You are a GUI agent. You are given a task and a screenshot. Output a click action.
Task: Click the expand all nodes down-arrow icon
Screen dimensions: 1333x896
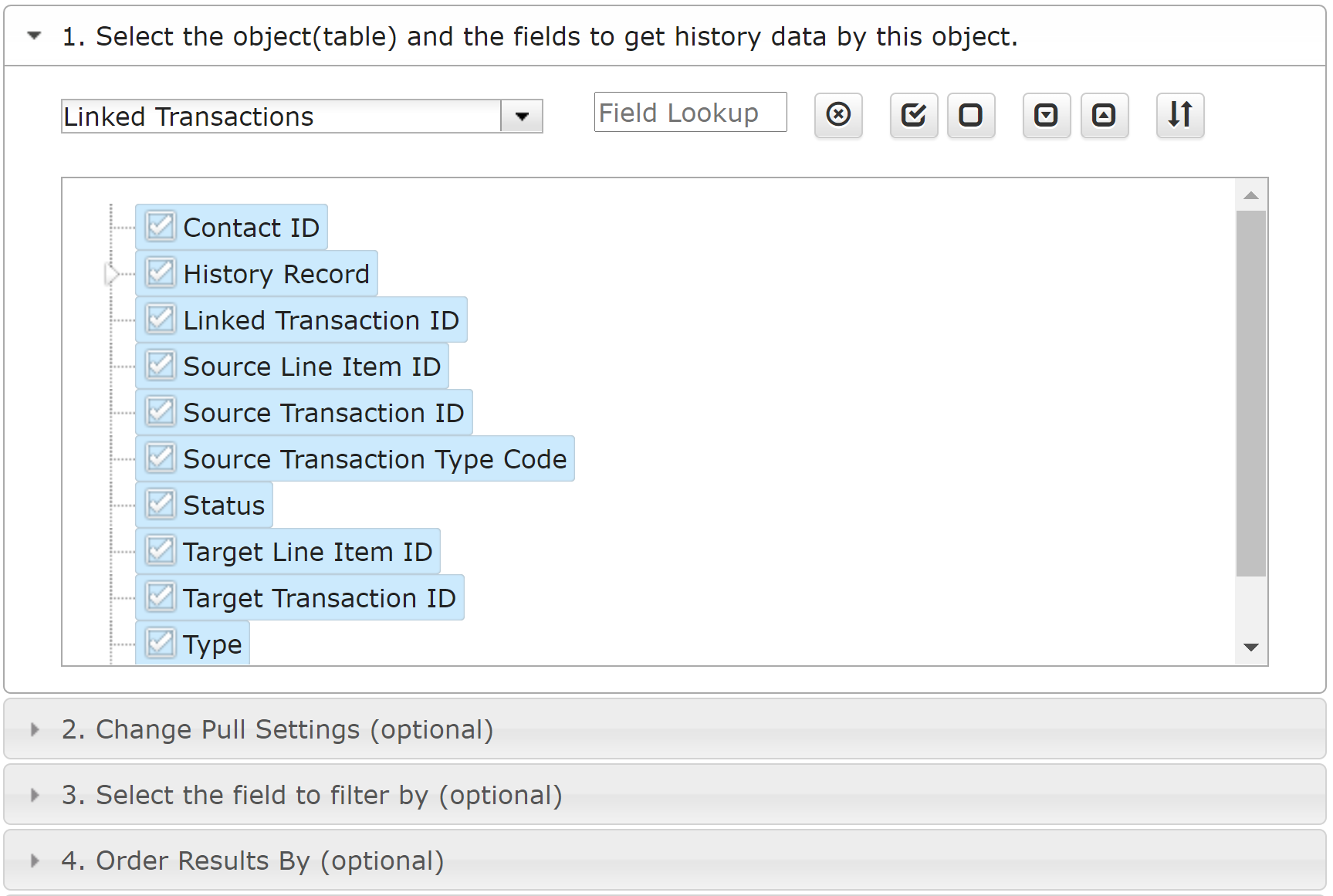pyautogui.click(x=1047, y=115)
